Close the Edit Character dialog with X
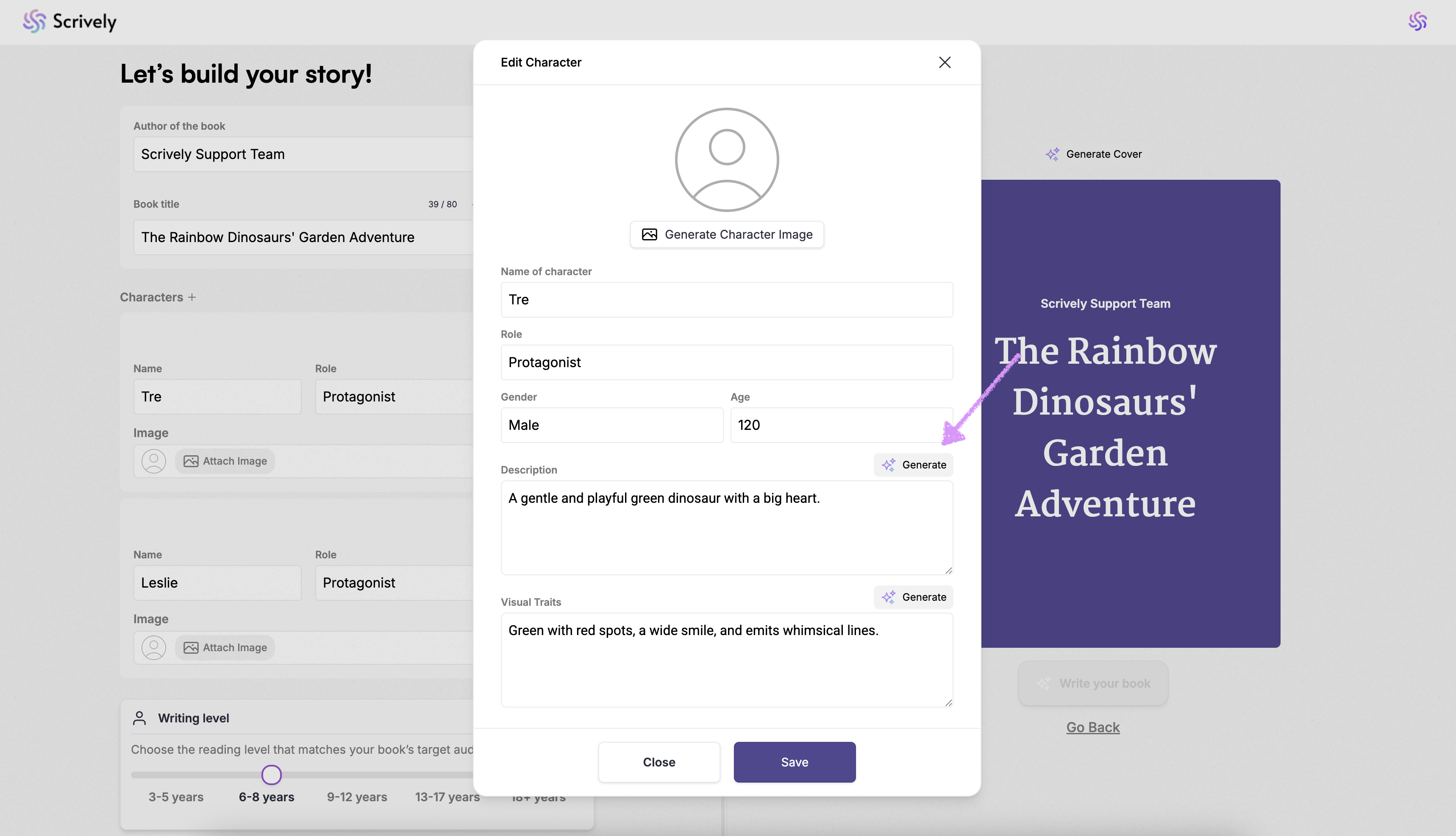 pyautogui.click(x=945, y=62)
